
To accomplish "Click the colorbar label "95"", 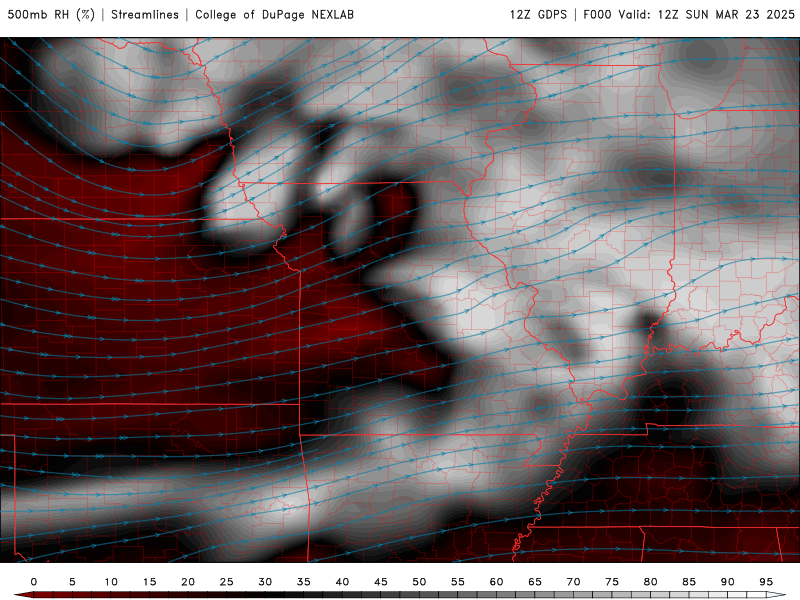I will click(x=766, y=582).
